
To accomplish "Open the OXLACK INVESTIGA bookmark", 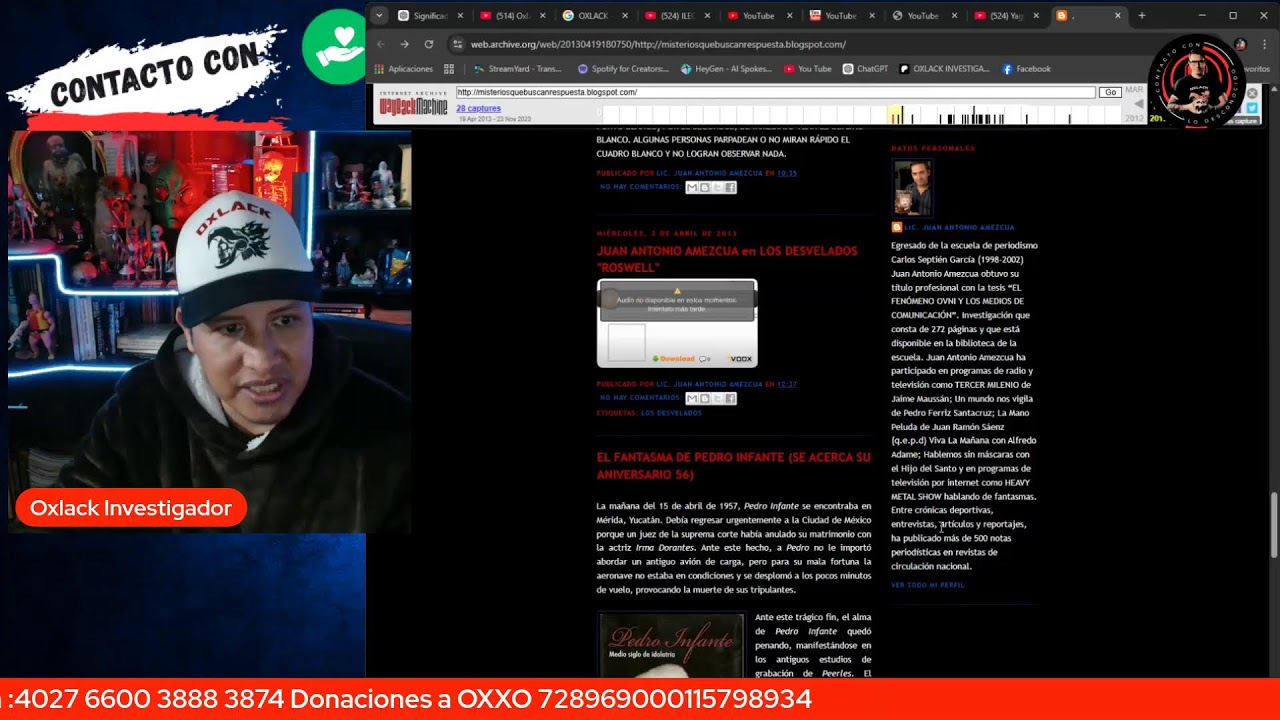I will tap(944, 69).
